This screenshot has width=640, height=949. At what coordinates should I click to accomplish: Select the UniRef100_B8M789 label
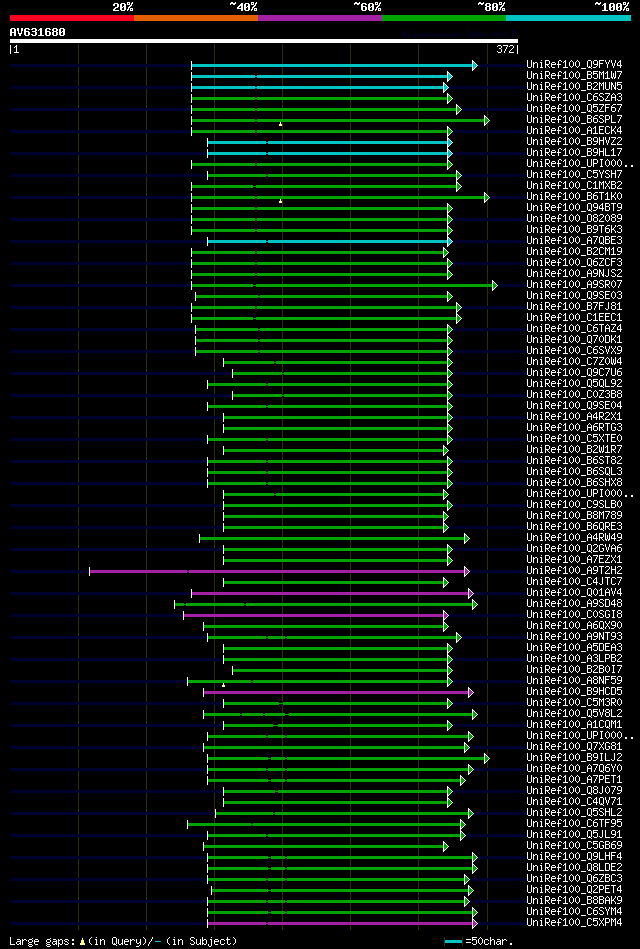[574, 516]
